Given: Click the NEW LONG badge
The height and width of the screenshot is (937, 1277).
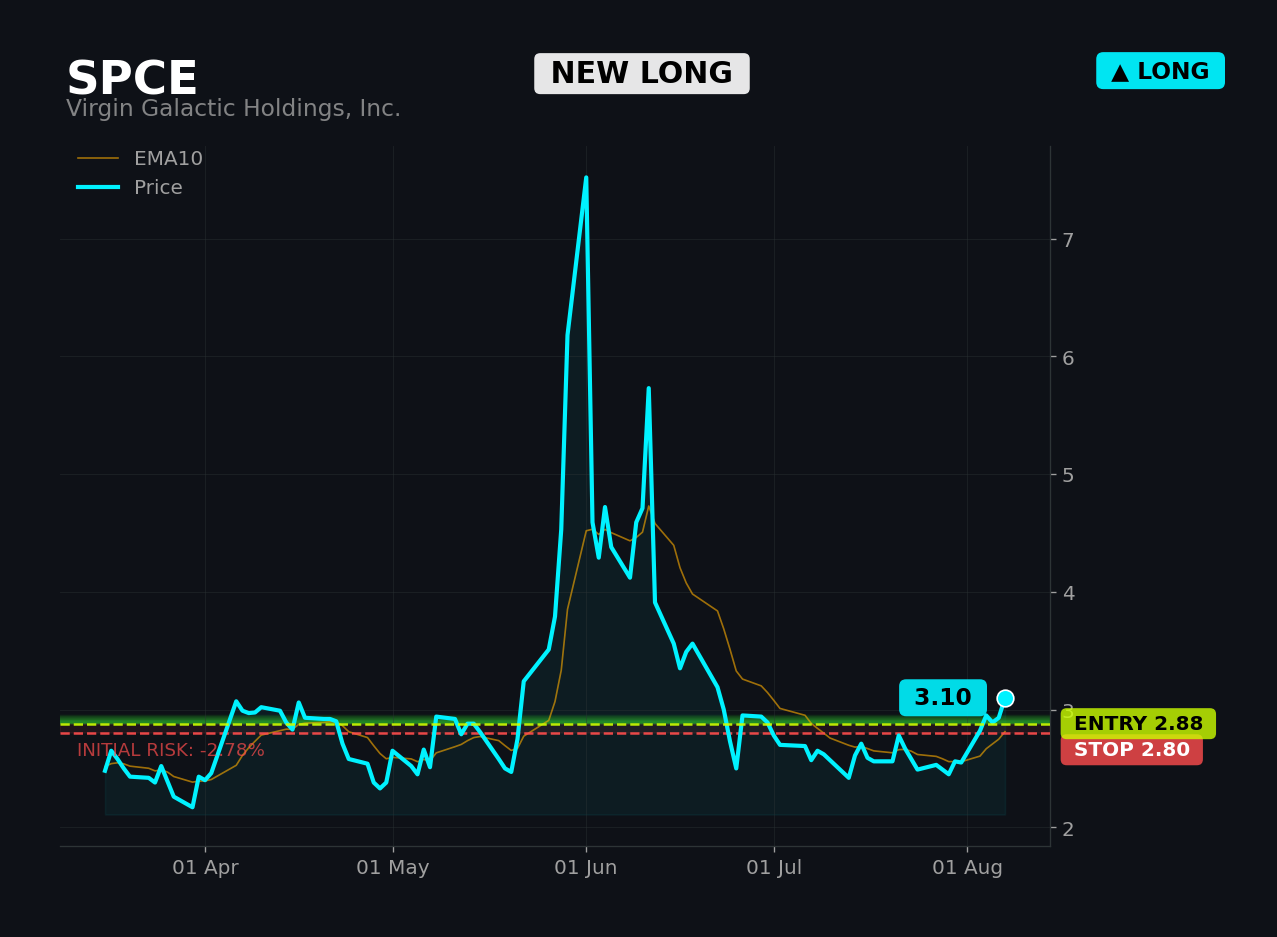Looking at the screenshot, I should point(642,74).
